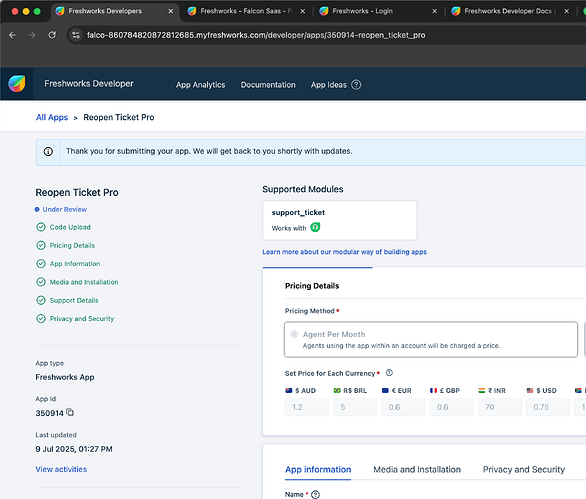Copy the App Id with the copy icon
586x499 pixels.
tap(70, 412)
